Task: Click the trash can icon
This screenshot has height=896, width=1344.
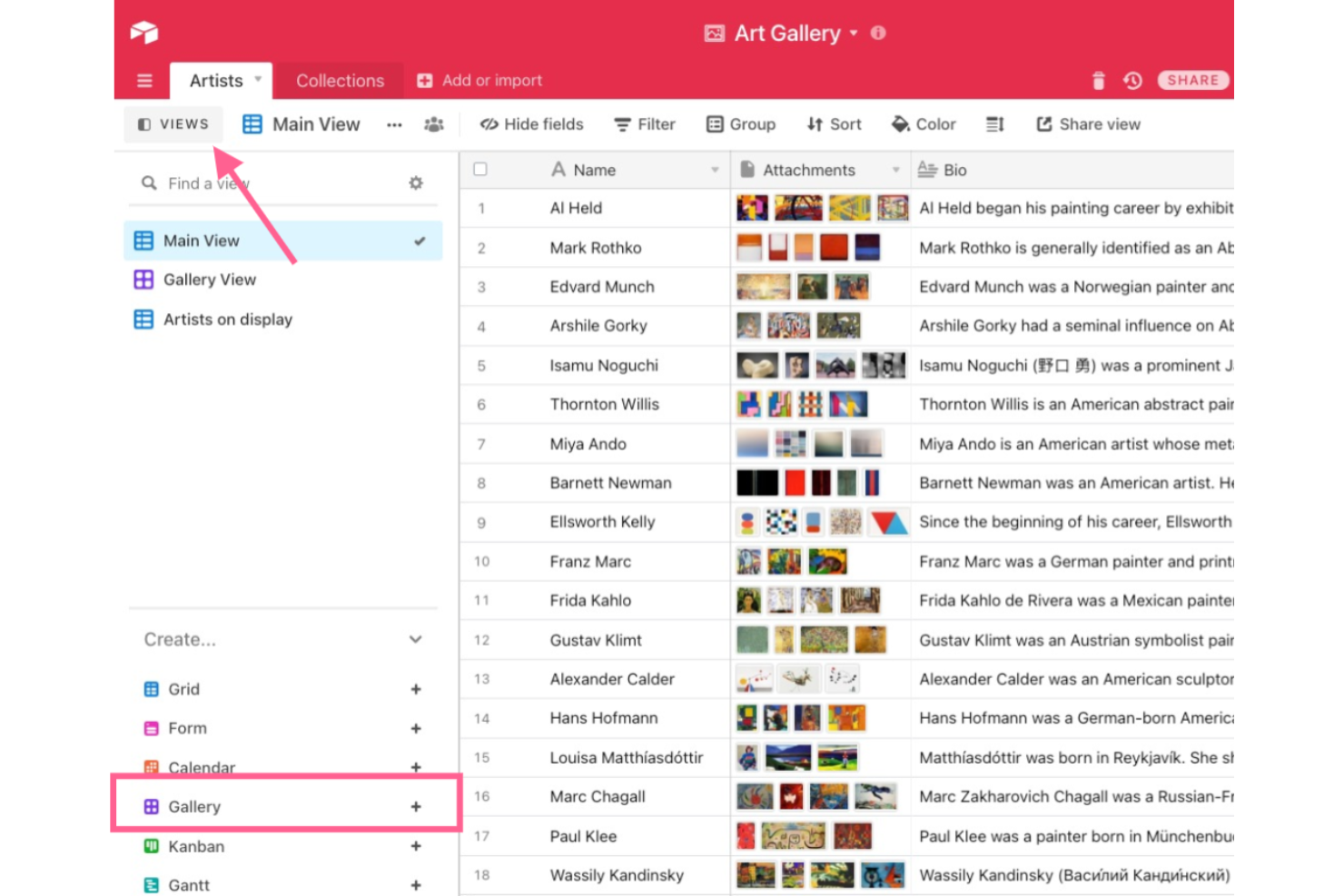Action: point(1098,80)
